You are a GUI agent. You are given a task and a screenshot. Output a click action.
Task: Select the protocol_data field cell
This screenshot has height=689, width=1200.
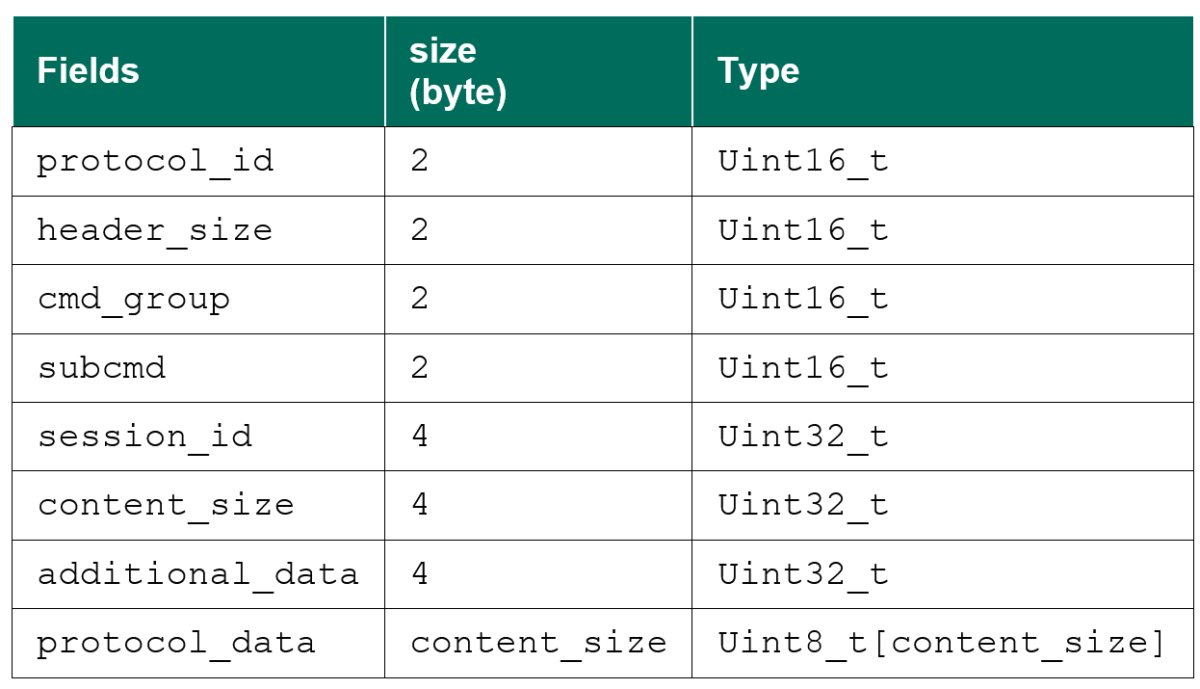(x=176, y=643)
